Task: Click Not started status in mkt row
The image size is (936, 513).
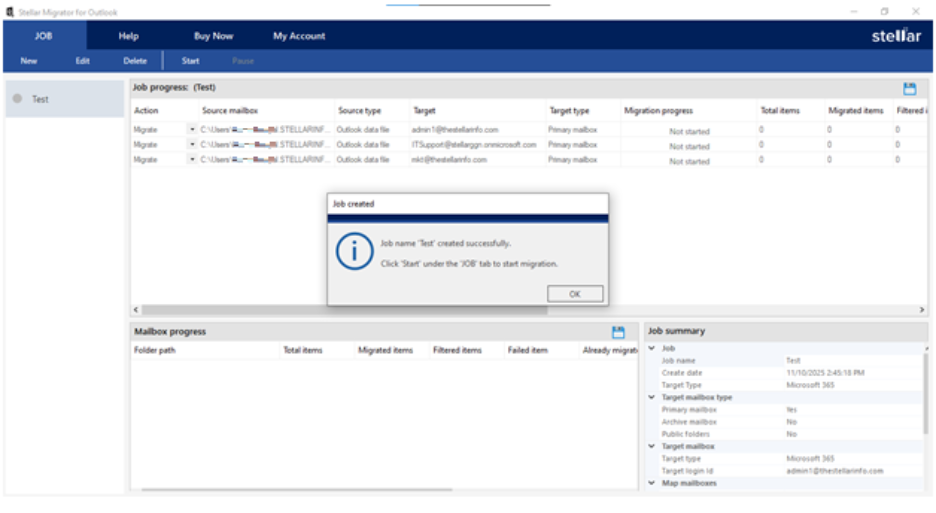Action: (689, 162)
